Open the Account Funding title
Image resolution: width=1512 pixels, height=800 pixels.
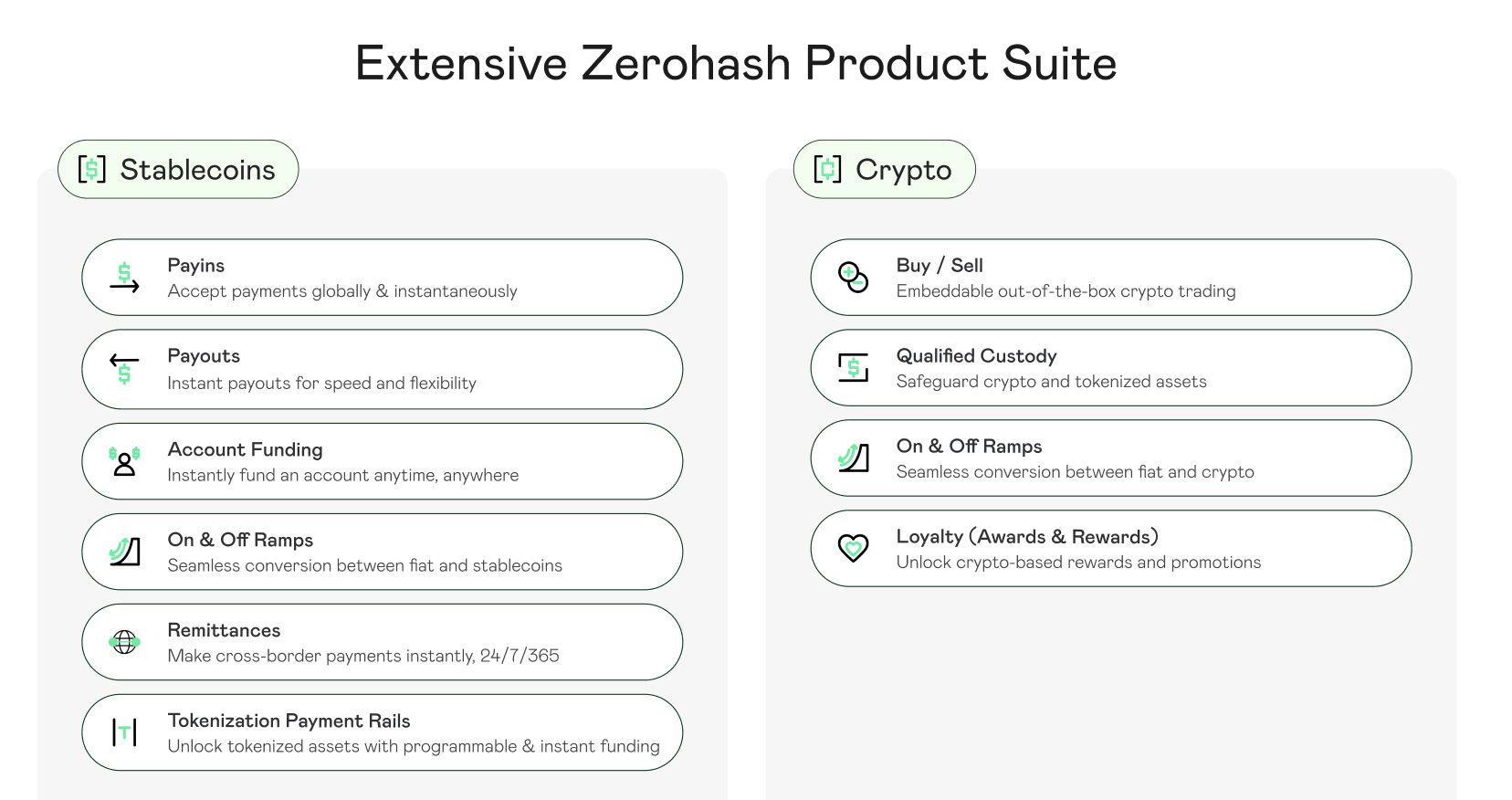pos(245,449)
